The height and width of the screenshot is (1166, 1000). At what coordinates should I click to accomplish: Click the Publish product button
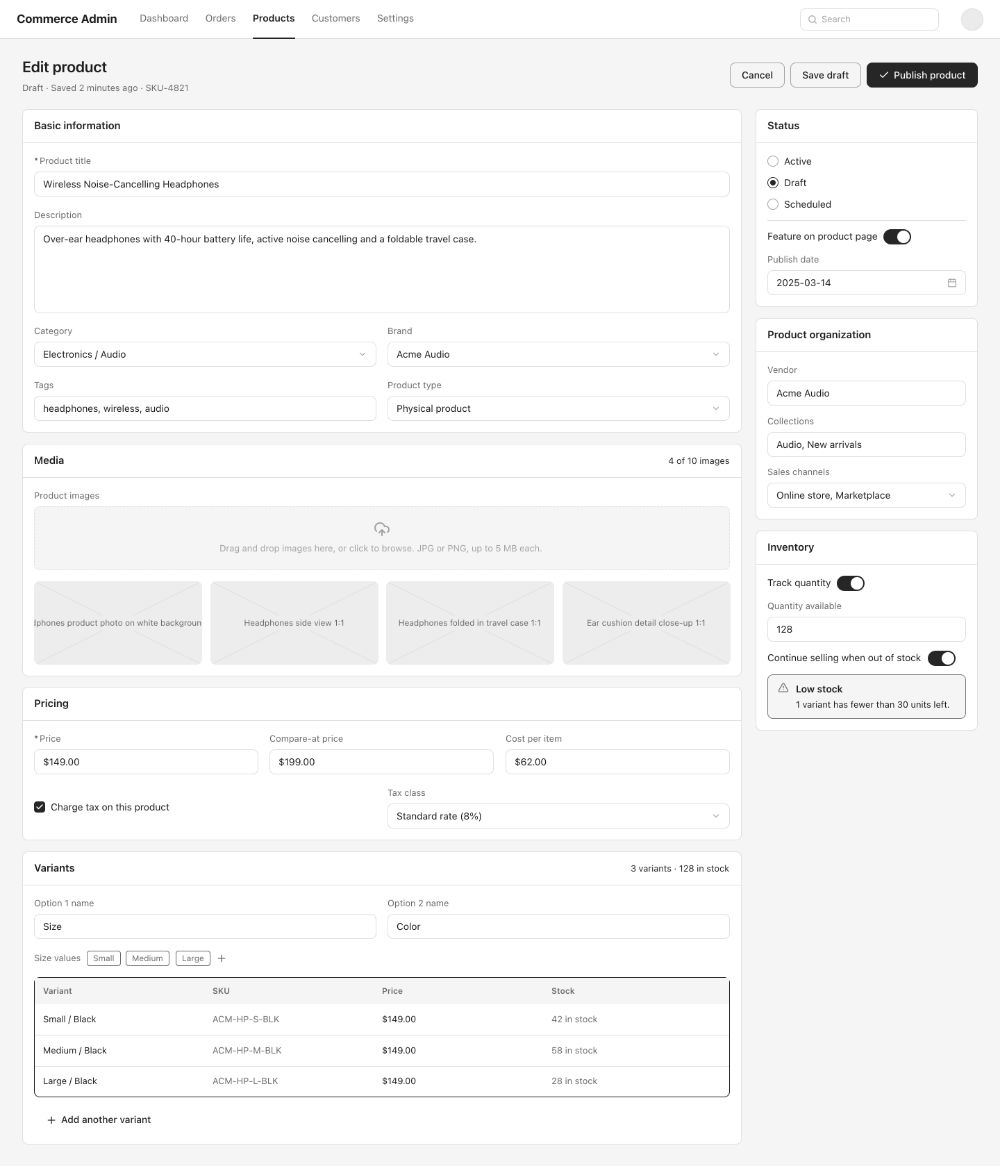tap(922, 75)
